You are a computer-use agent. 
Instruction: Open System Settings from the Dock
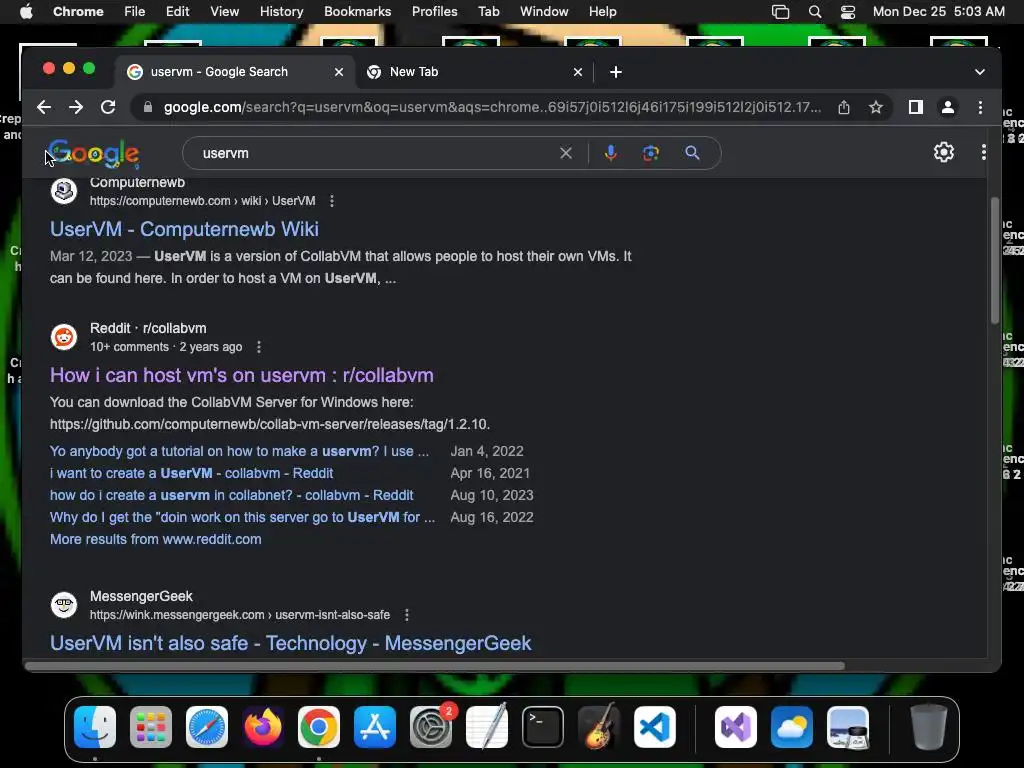coord(431,727)
